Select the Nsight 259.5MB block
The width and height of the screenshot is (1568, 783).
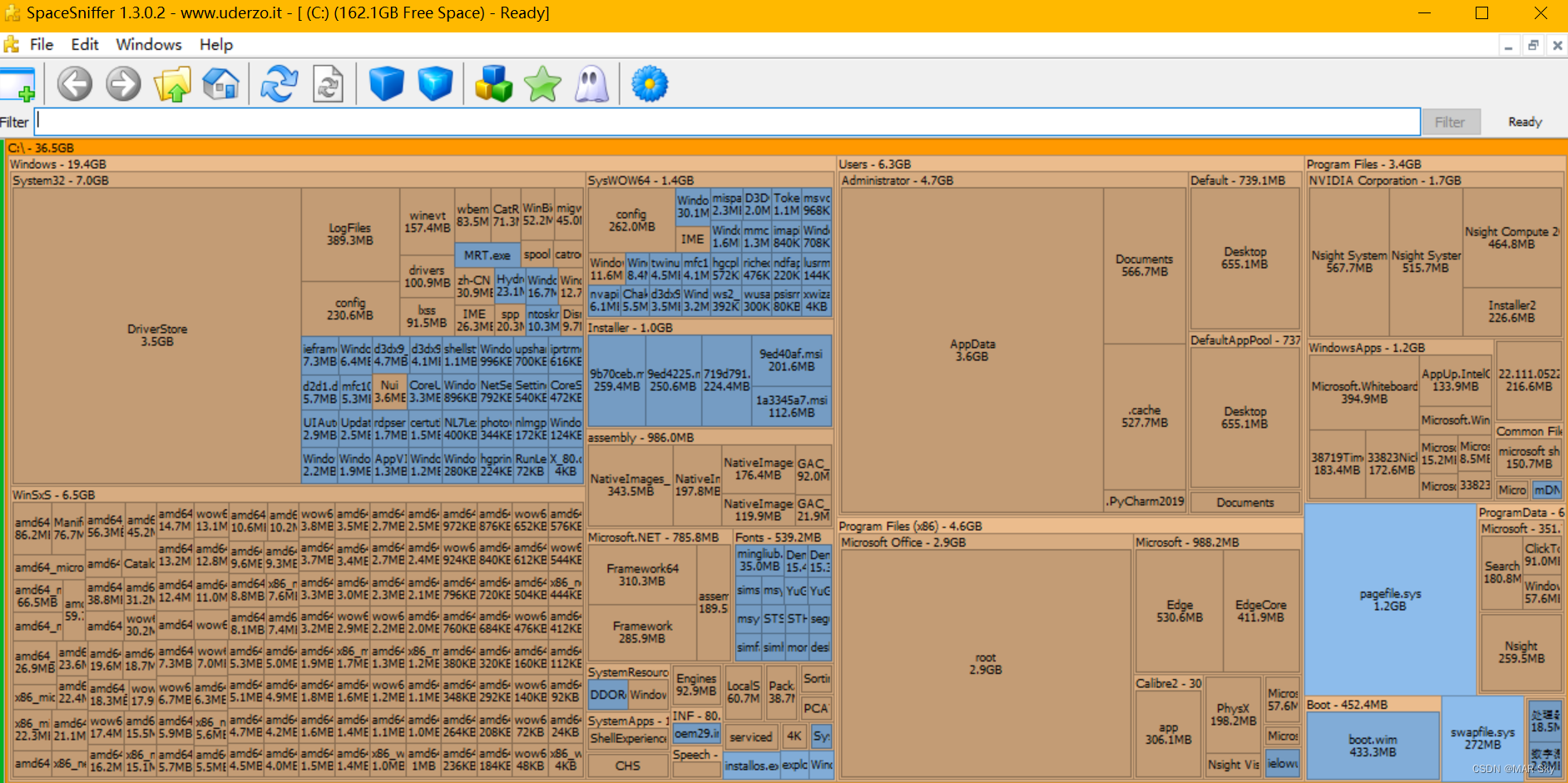1521,652
